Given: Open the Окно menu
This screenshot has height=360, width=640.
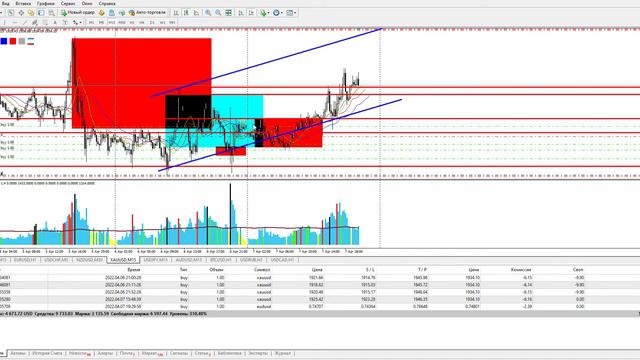Looking at the screenshot, I should [x=87, y=3].
